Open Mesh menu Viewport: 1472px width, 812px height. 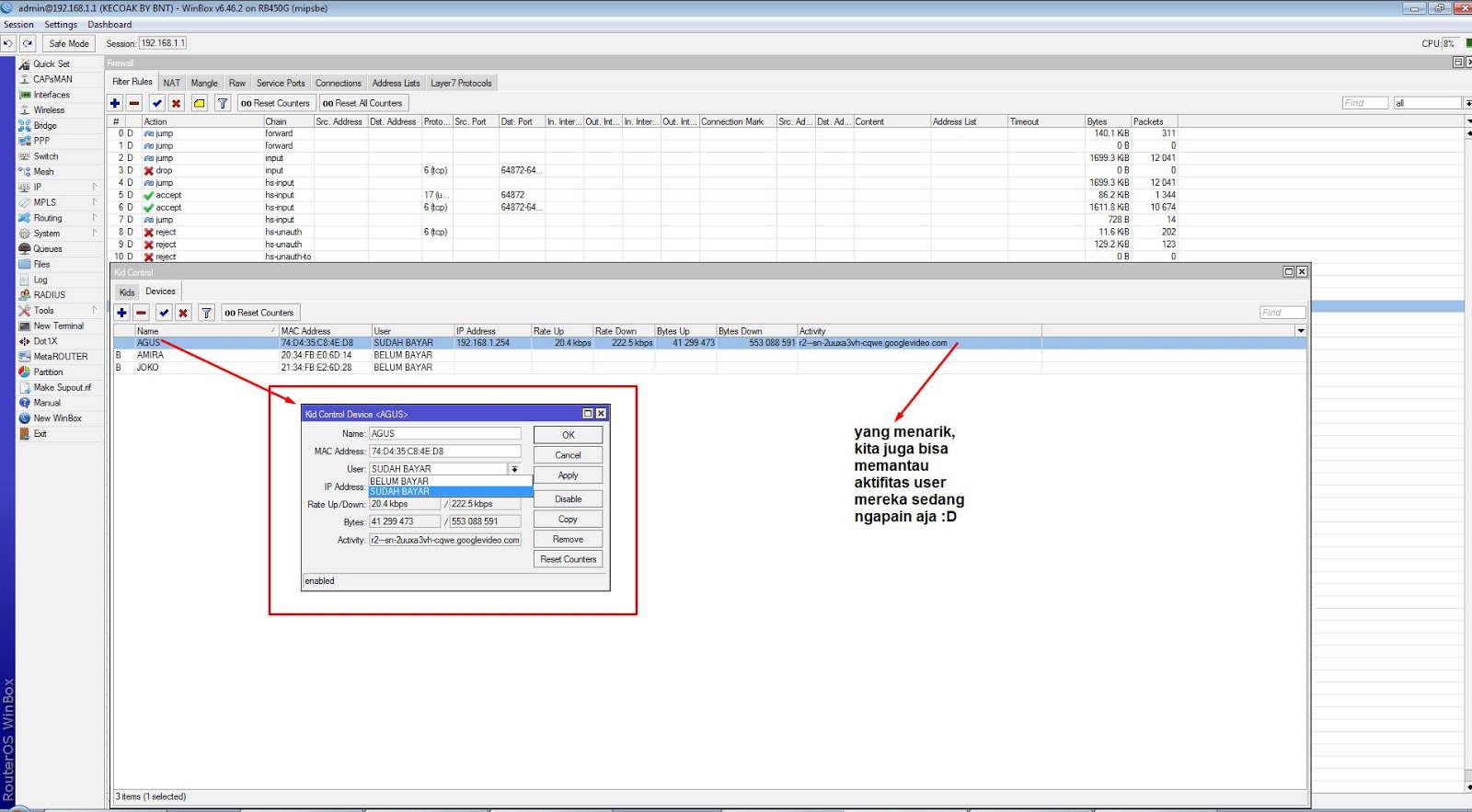pos(43,172)
